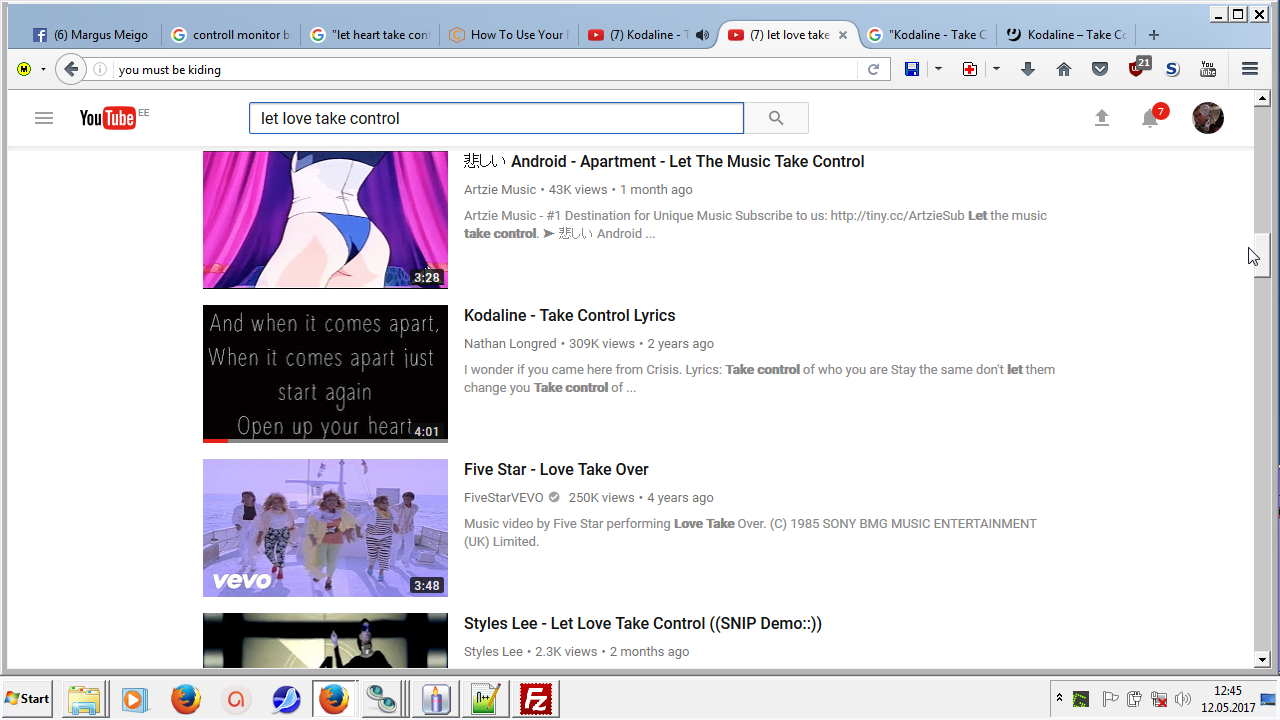This screenshot has width=1280, height=720.
Task: Open 'Five Star - Love Take Over' title
Action: click(556, 470)
